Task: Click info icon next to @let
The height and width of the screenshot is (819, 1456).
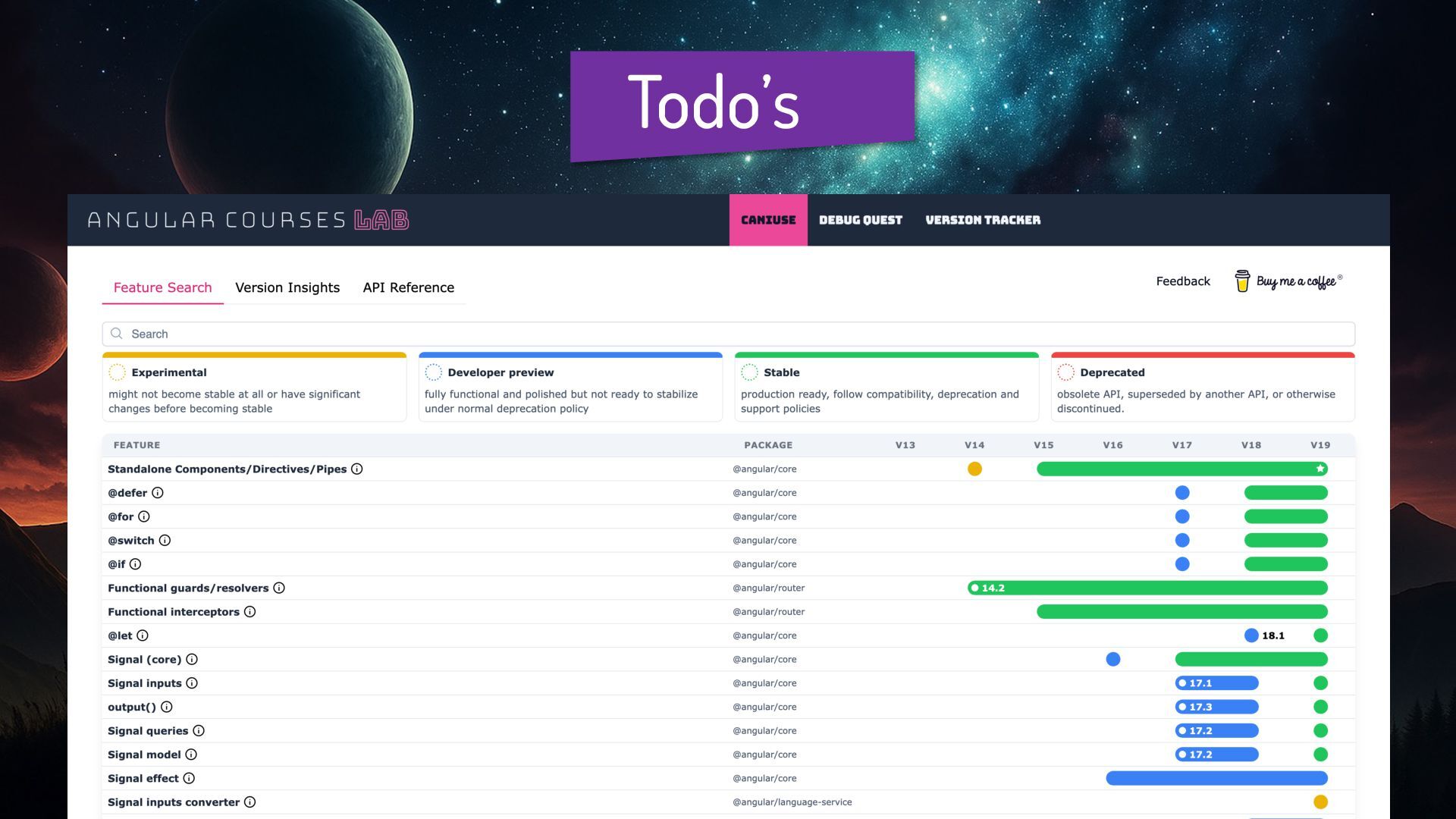Action: 143,635
